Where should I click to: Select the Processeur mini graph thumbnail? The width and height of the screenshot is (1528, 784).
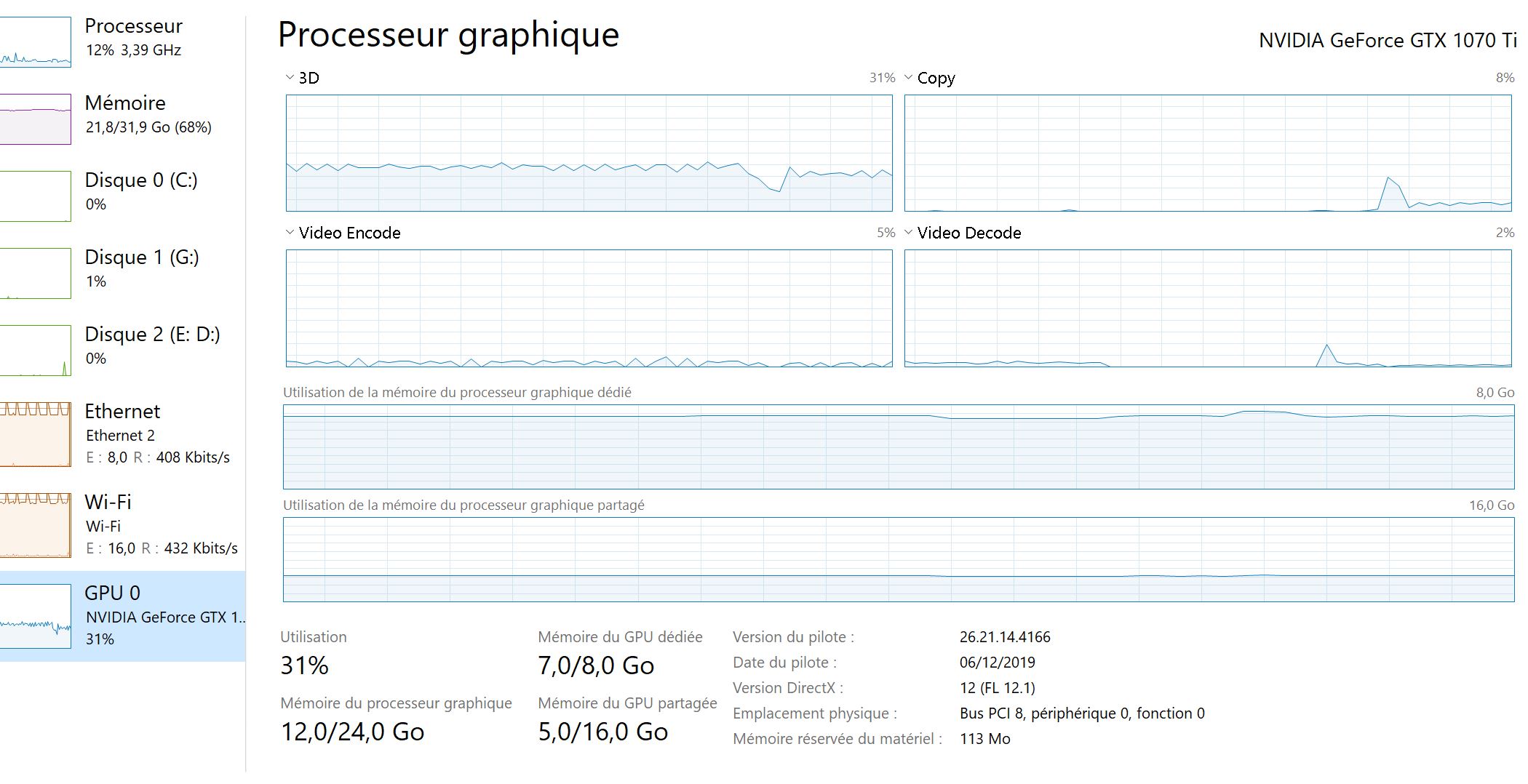coord(35,42)
